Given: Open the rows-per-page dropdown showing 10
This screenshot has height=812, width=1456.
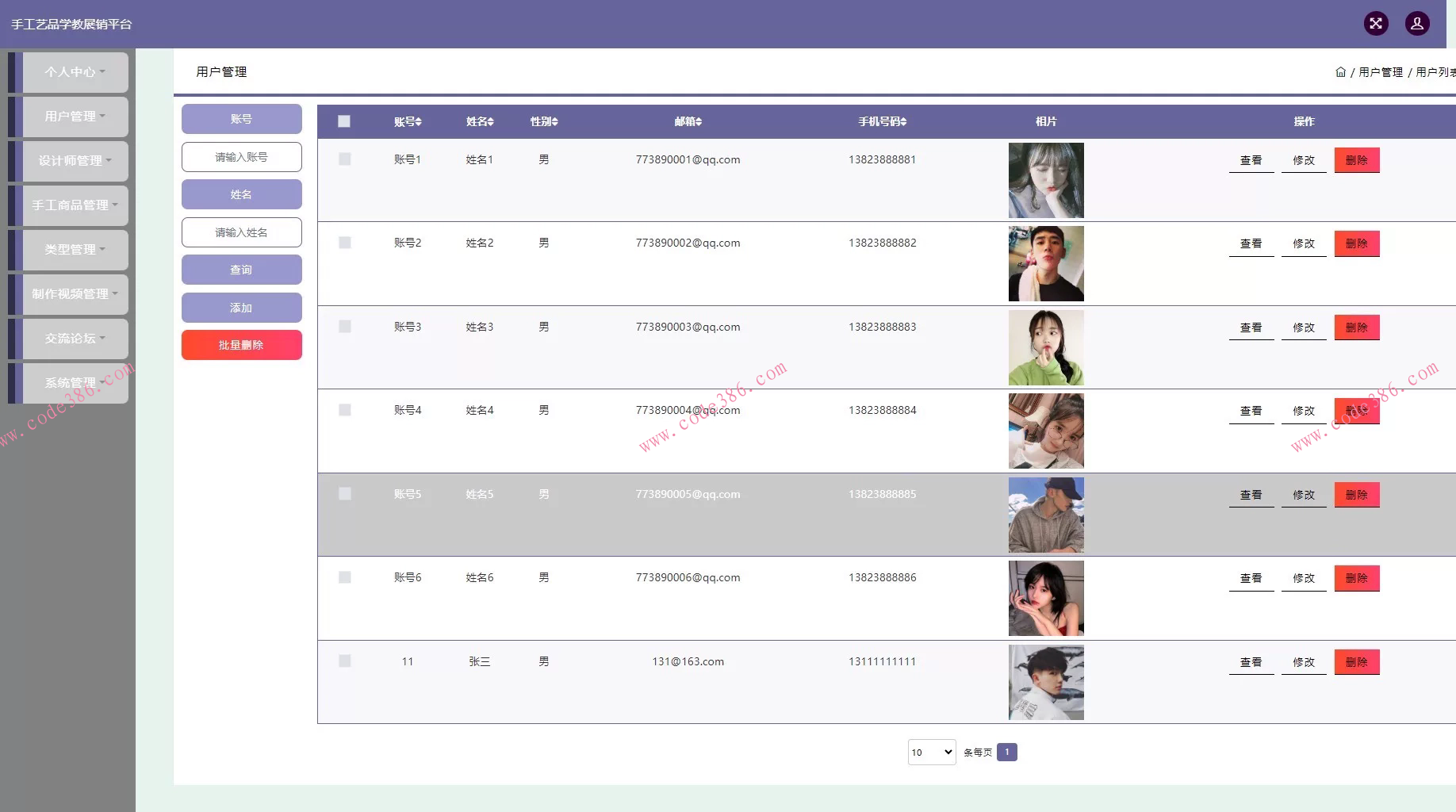Looking at the screenshot, I should (x=931, y=753).
